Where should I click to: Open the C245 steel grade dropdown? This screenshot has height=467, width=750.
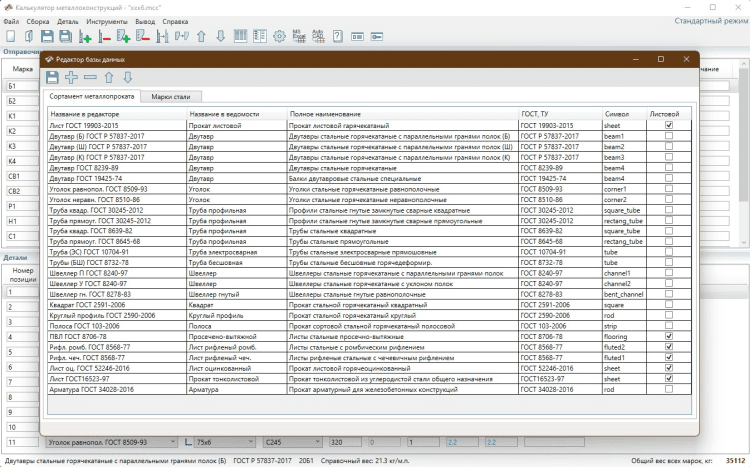point(316,441)
